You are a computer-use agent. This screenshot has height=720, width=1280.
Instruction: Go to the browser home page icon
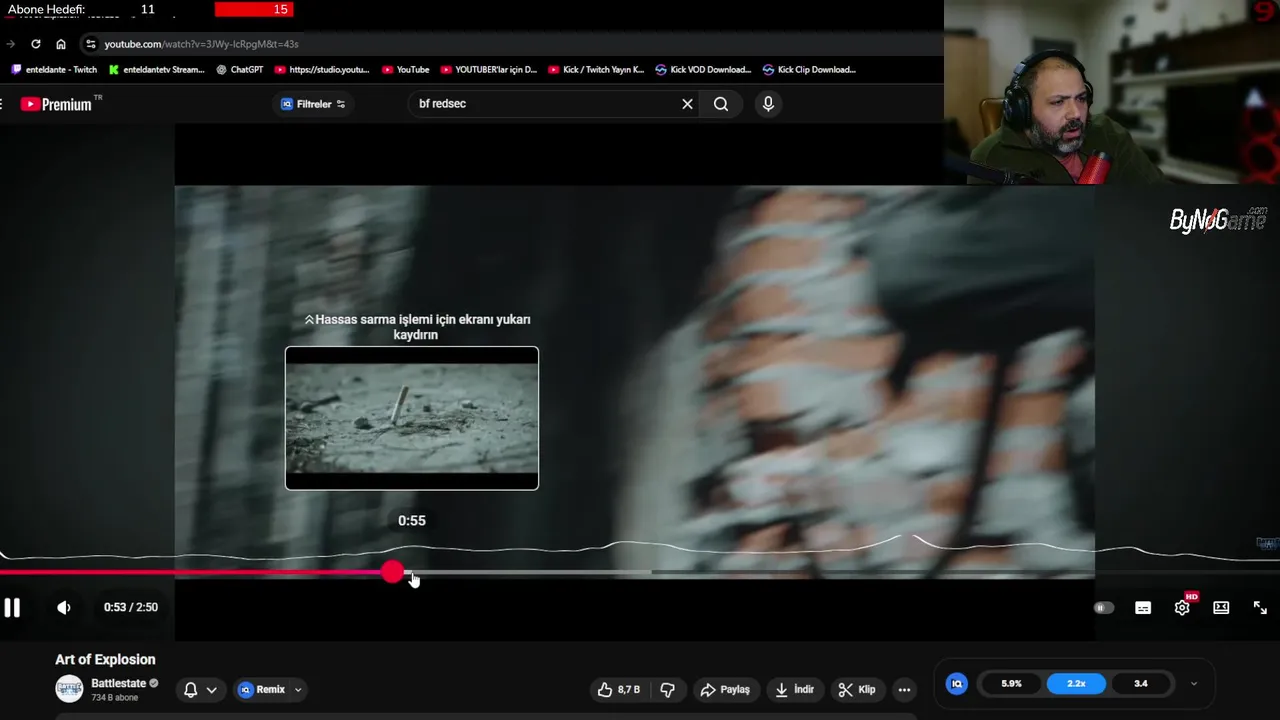tap(61, 44)
